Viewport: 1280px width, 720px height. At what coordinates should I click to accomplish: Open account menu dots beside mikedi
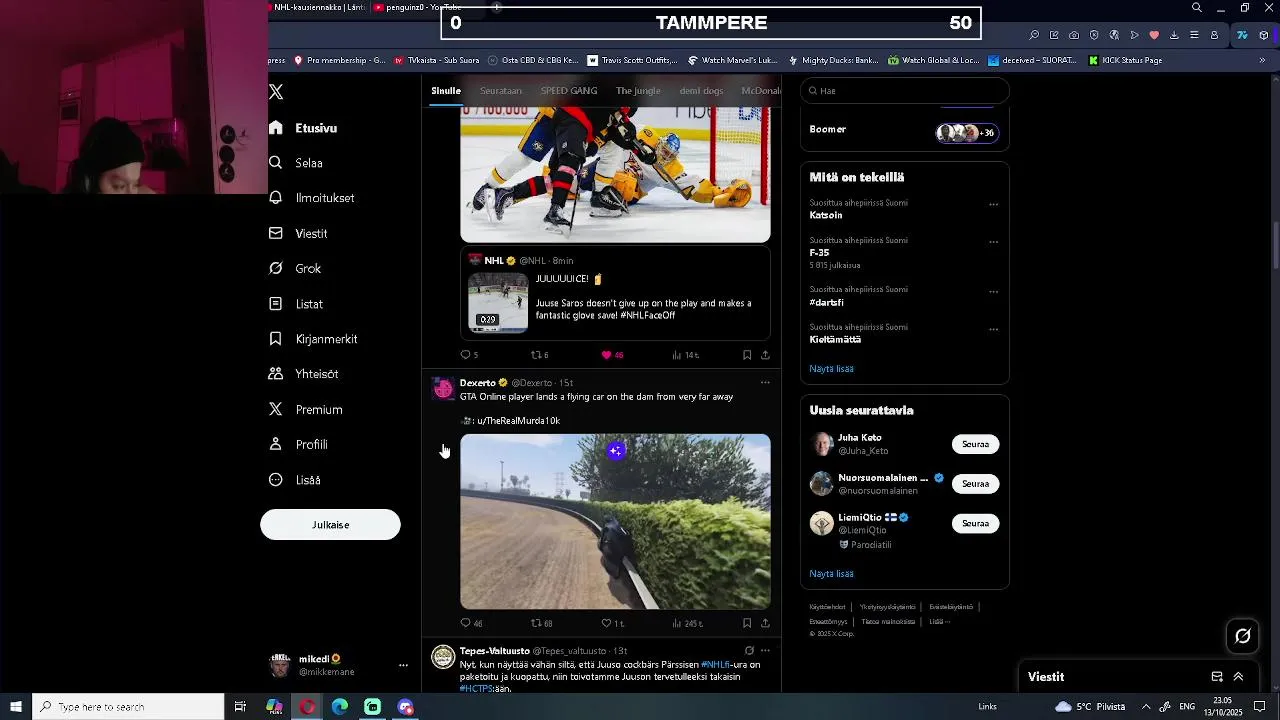click(403, 665)
